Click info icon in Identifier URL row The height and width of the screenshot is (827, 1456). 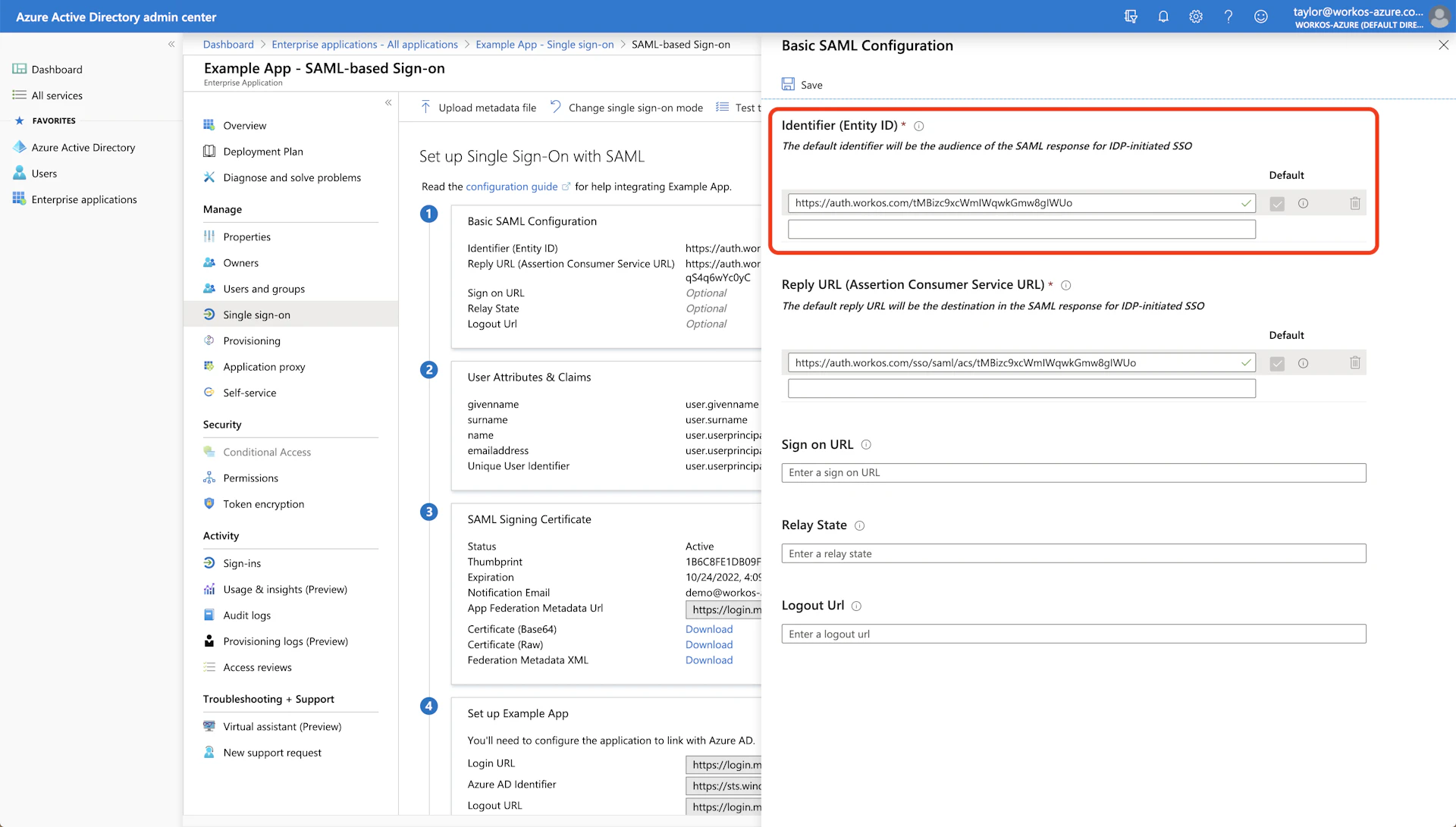tap(1304, 203)
